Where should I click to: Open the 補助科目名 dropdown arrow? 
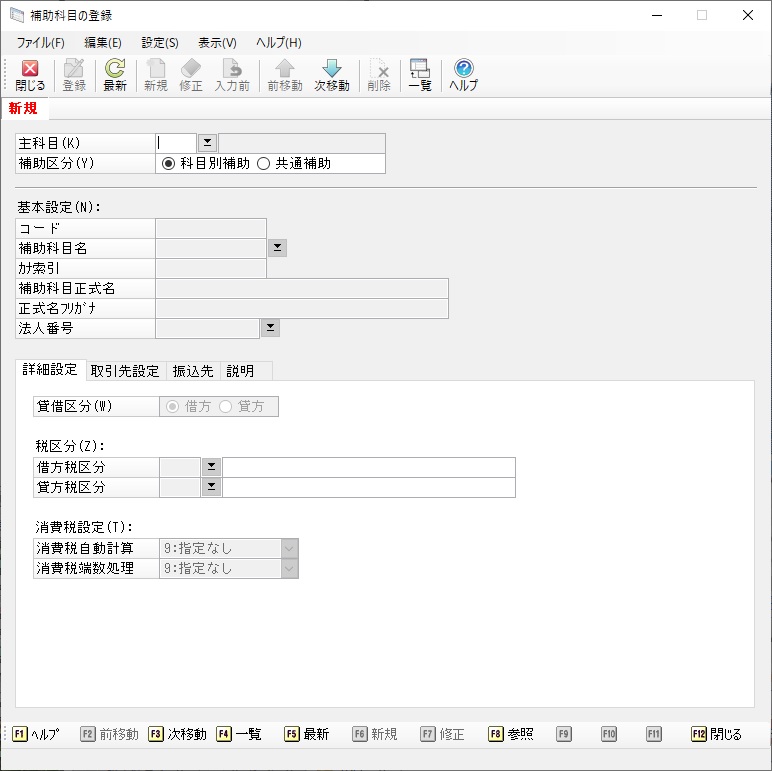(277, 247)
